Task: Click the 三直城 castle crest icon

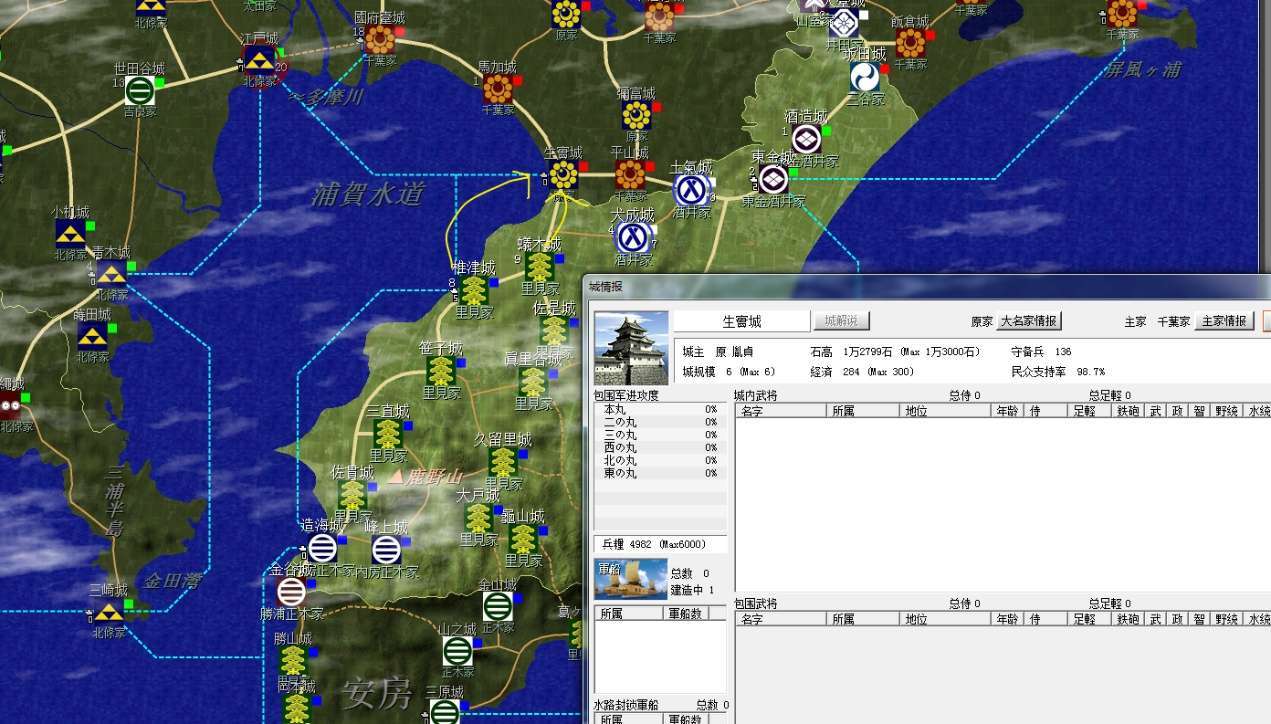Action: tap(388, 434)
